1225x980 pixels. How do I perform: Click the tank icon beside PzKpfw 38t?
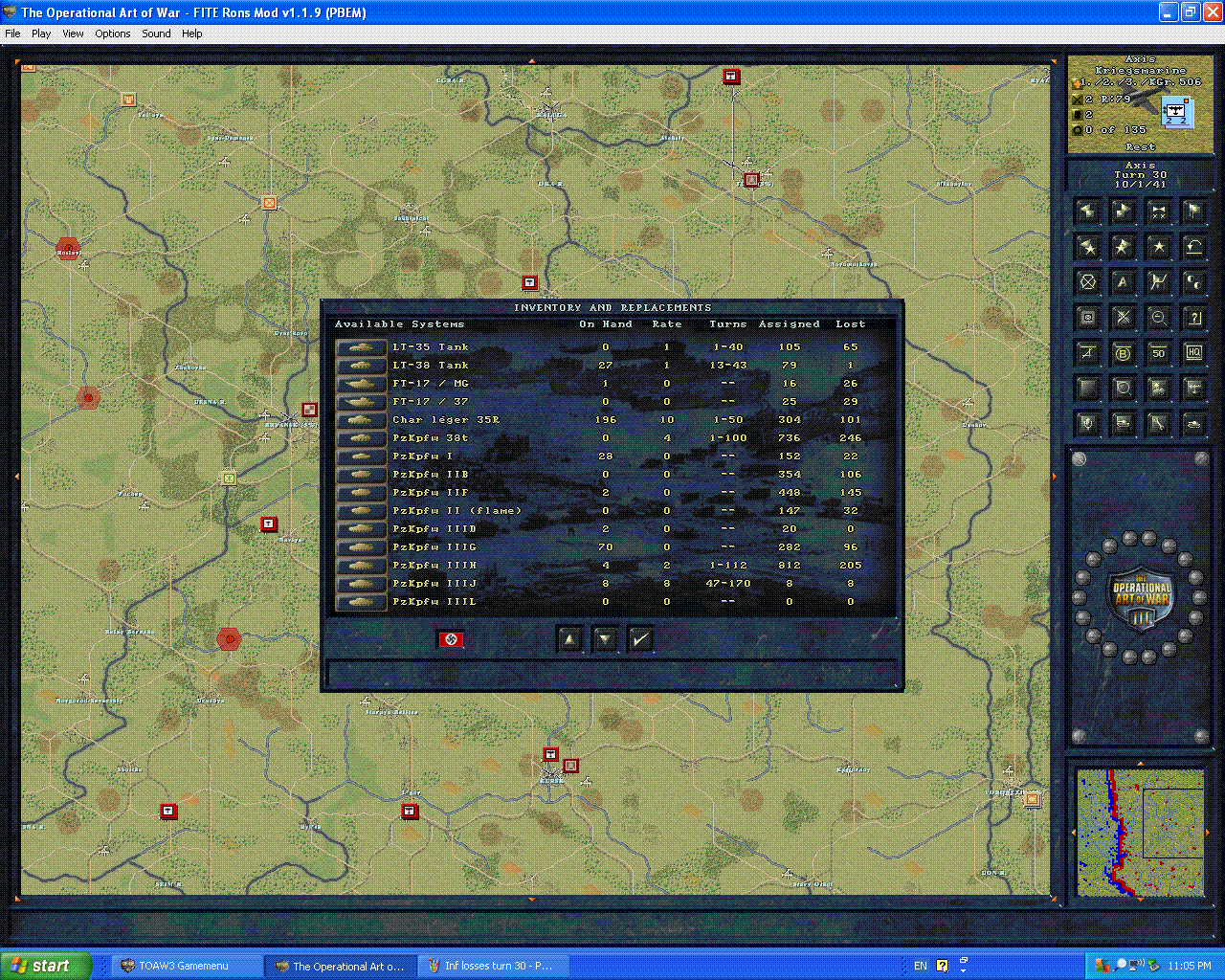pyautogui.click(x=361, y=438)
